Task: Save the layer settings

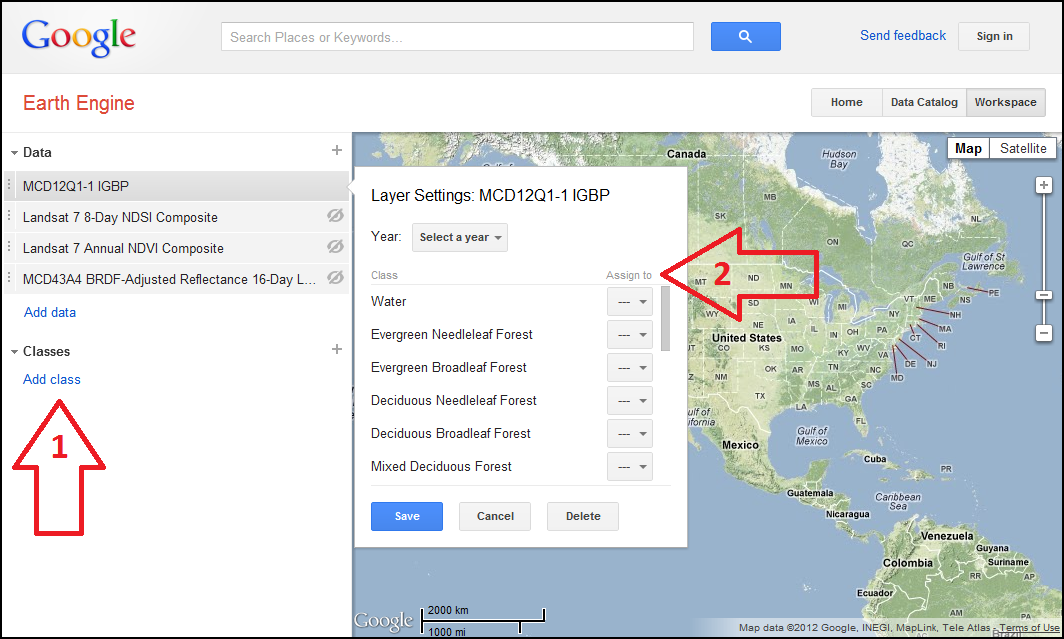Action: (x=406, y=516)
